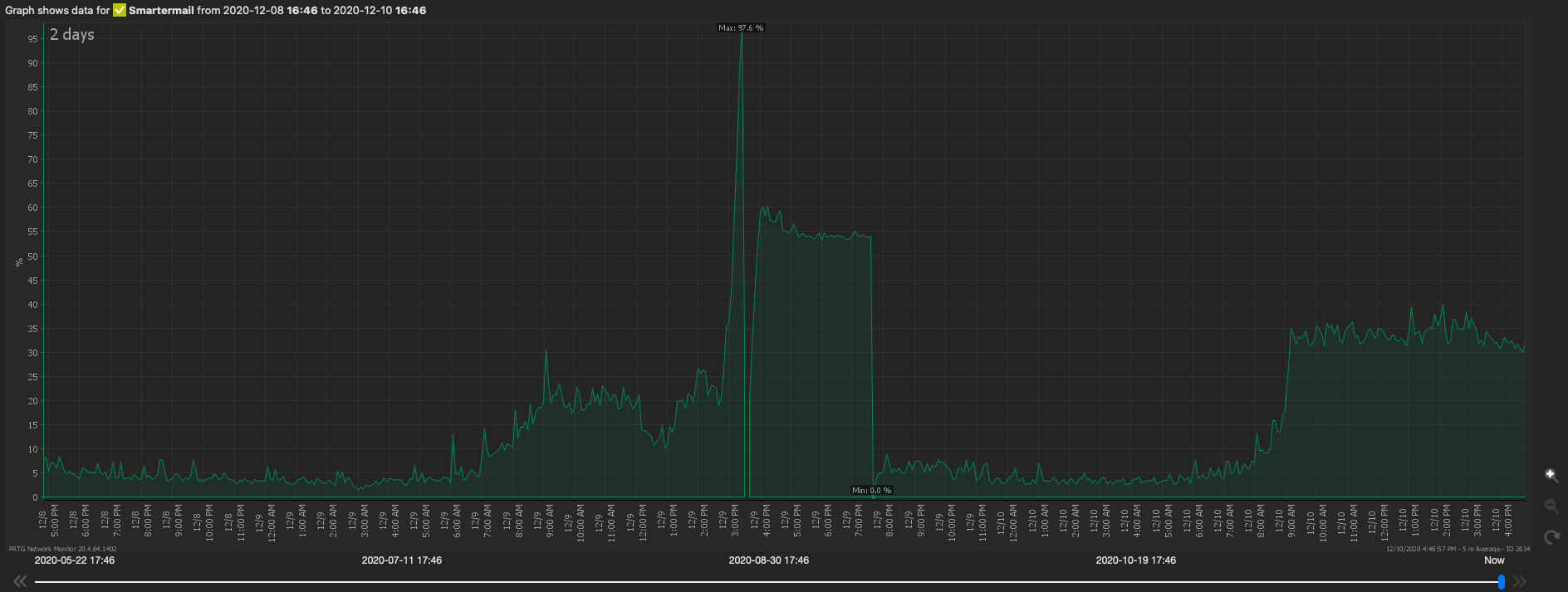Select the 2020-08-30 17:46 timeline label
Screen dimensions: 1568x592
pyautogui.click(x=768, y=560)
